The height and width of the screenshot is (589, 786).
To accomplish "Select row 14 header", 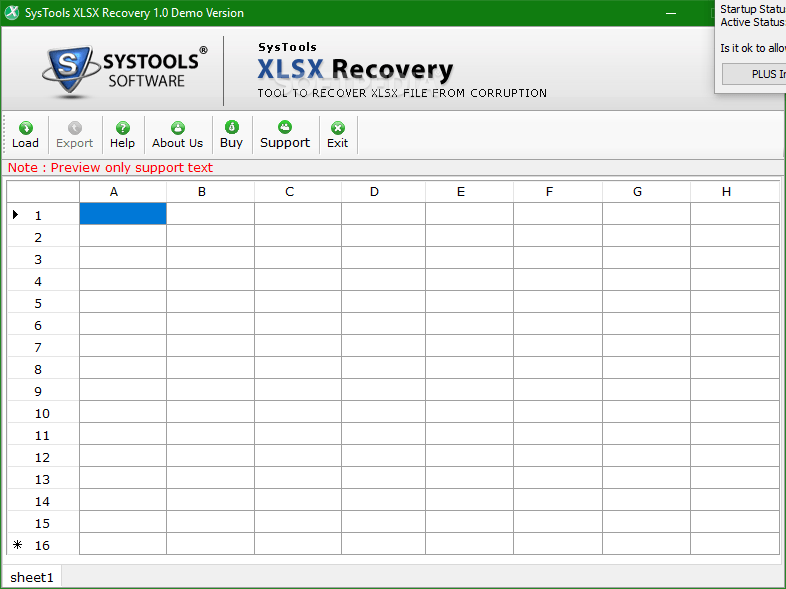I will click(43, 500).
